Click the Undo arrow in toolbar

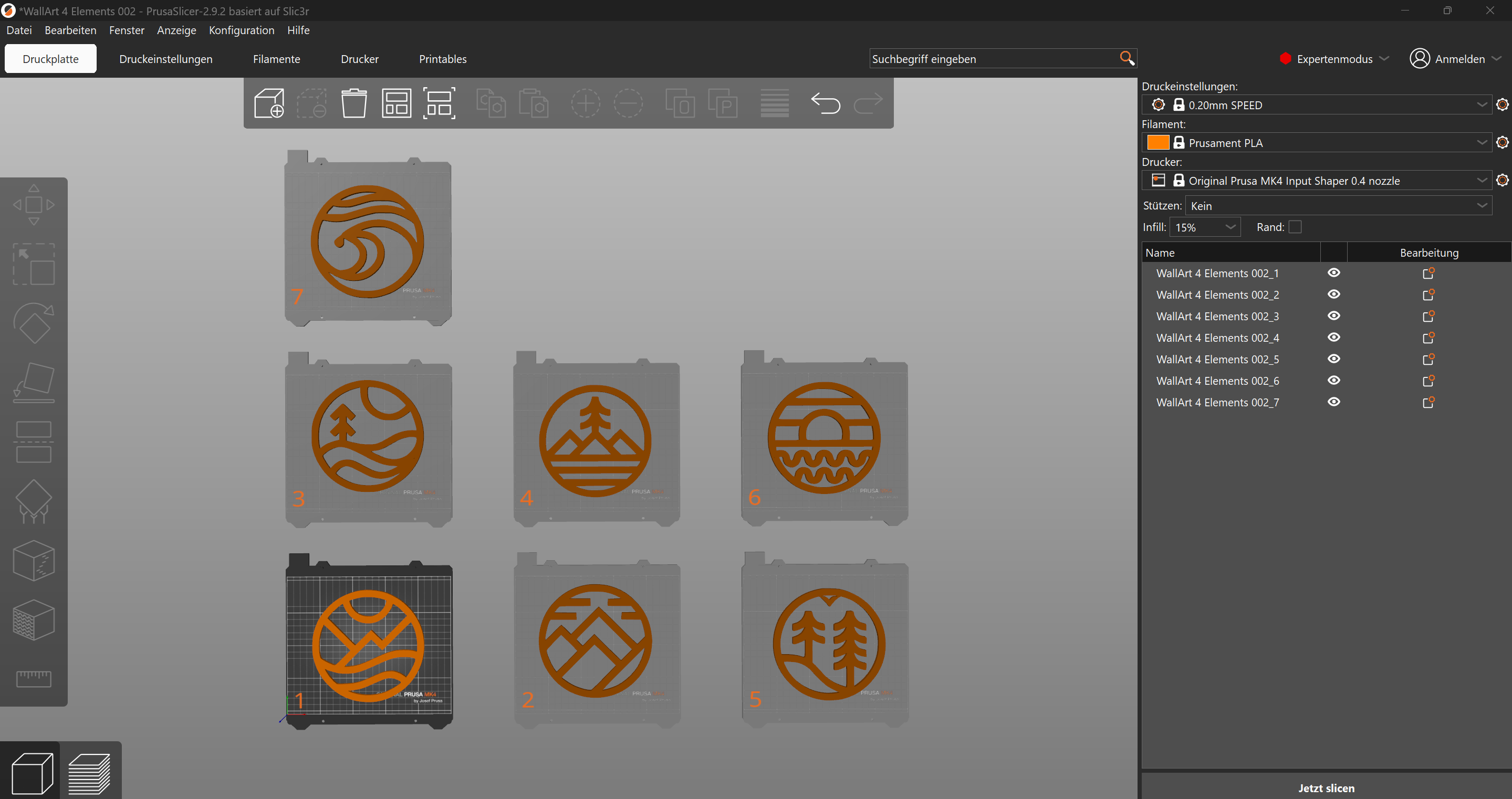[x=825, y=103]
